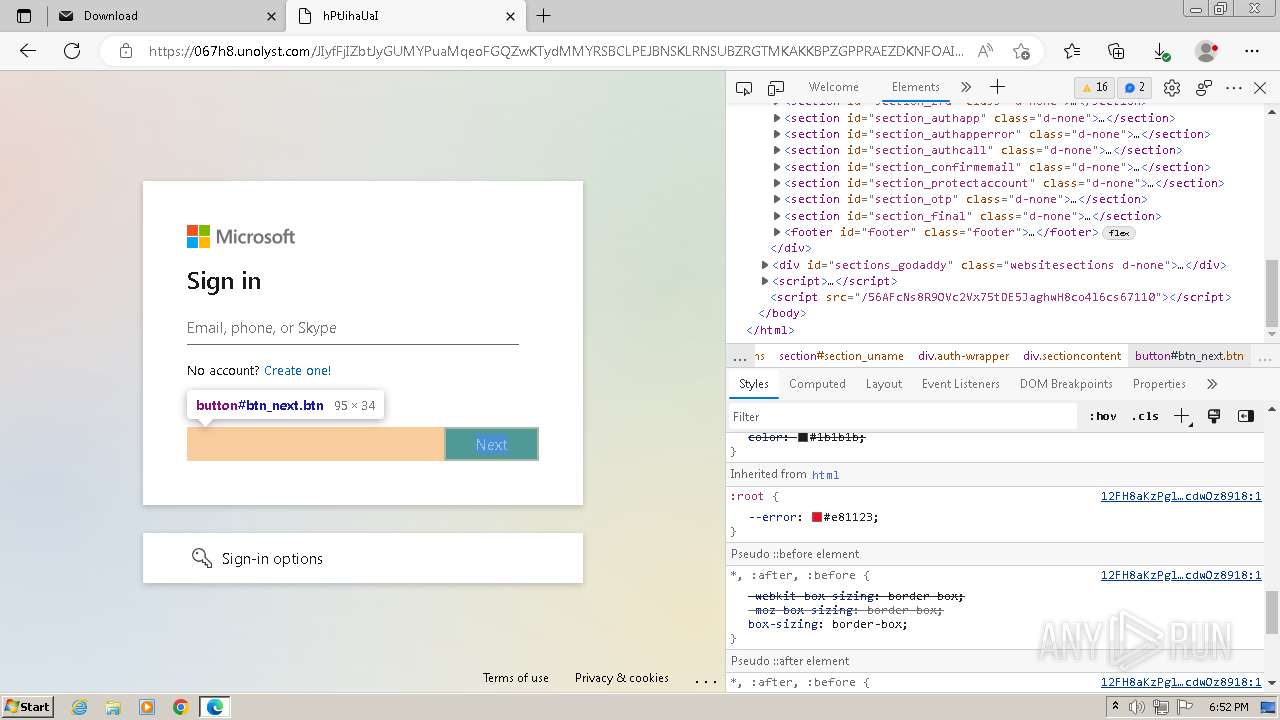Viewport: 1280px width, 720px height.
Task: Expand the section_authcall node
Action: 777,150
